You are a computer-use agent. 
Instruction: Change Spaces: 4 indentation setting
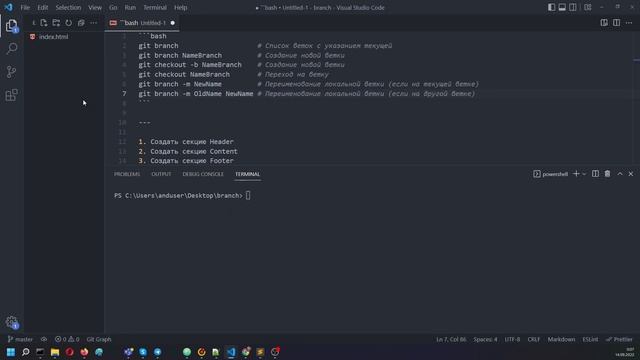pos(485,339)
